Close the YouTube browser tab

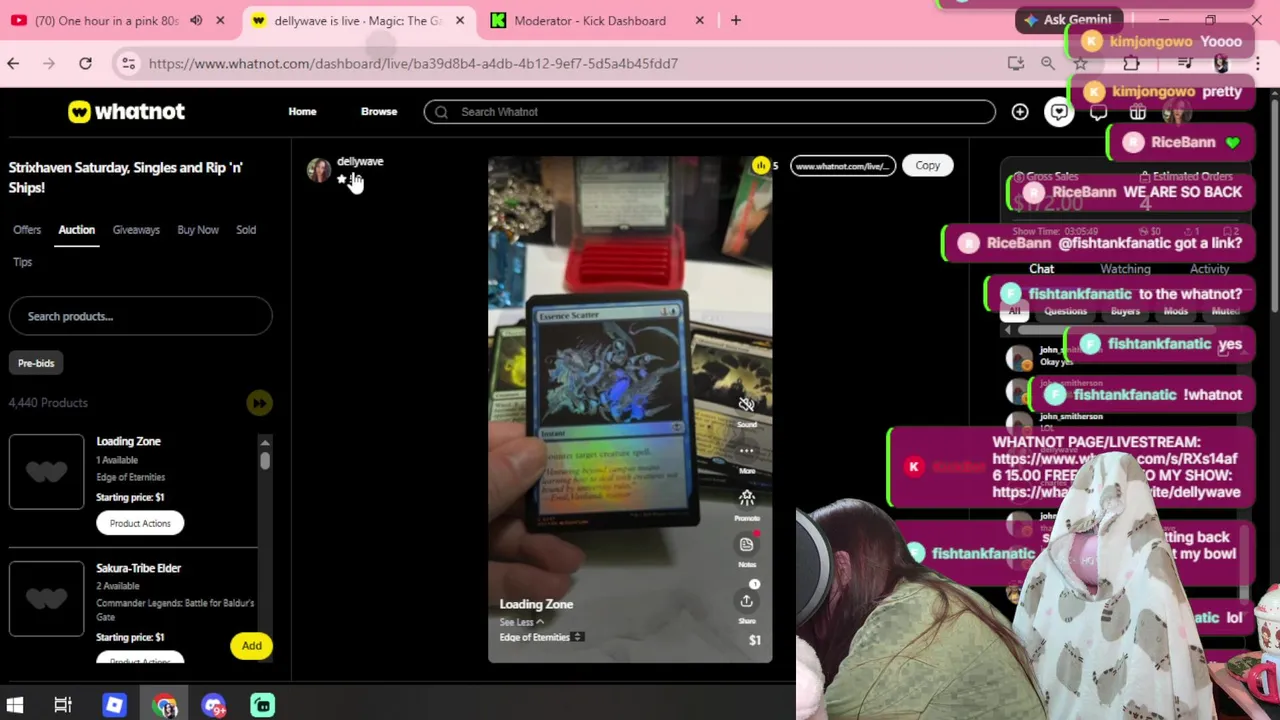click(220, 20)
